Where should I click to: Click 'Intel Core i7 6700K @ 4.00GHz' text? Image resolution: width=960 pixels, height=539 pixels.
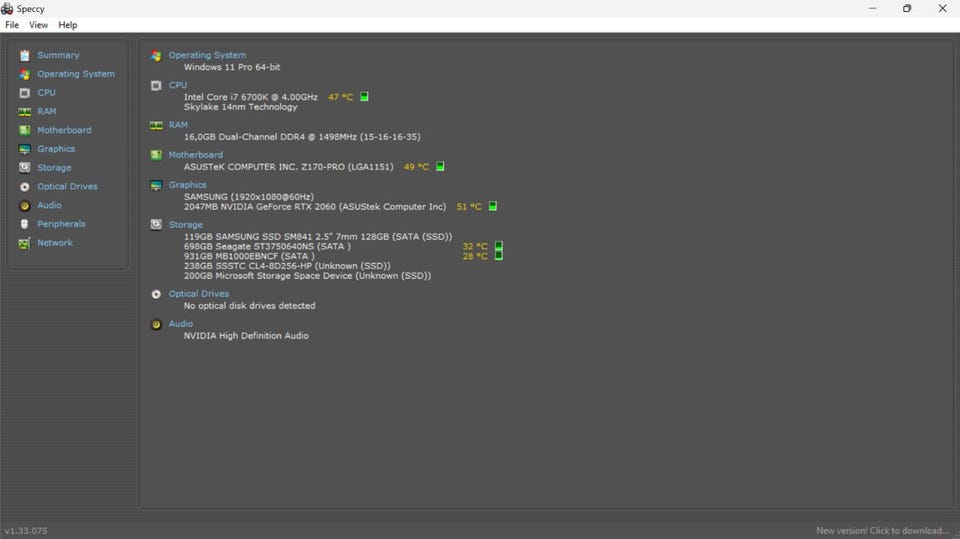pyautogui.click(x=251, y=97)
